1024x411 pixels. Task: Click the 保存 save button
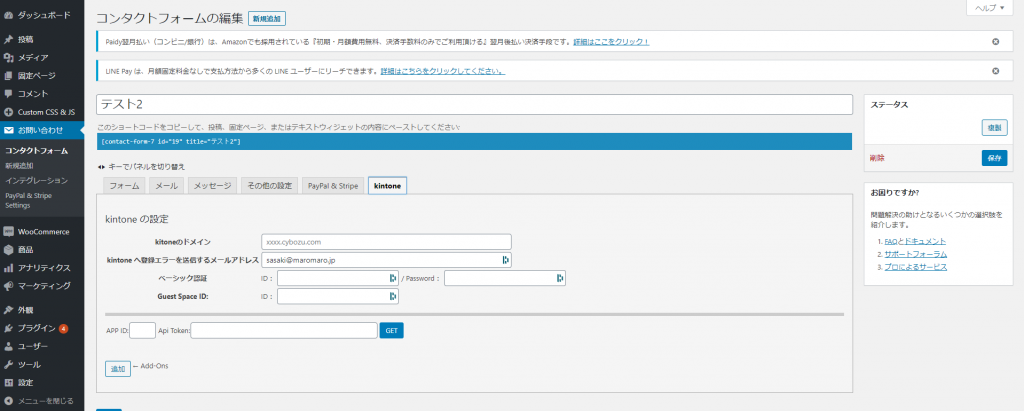994,158
